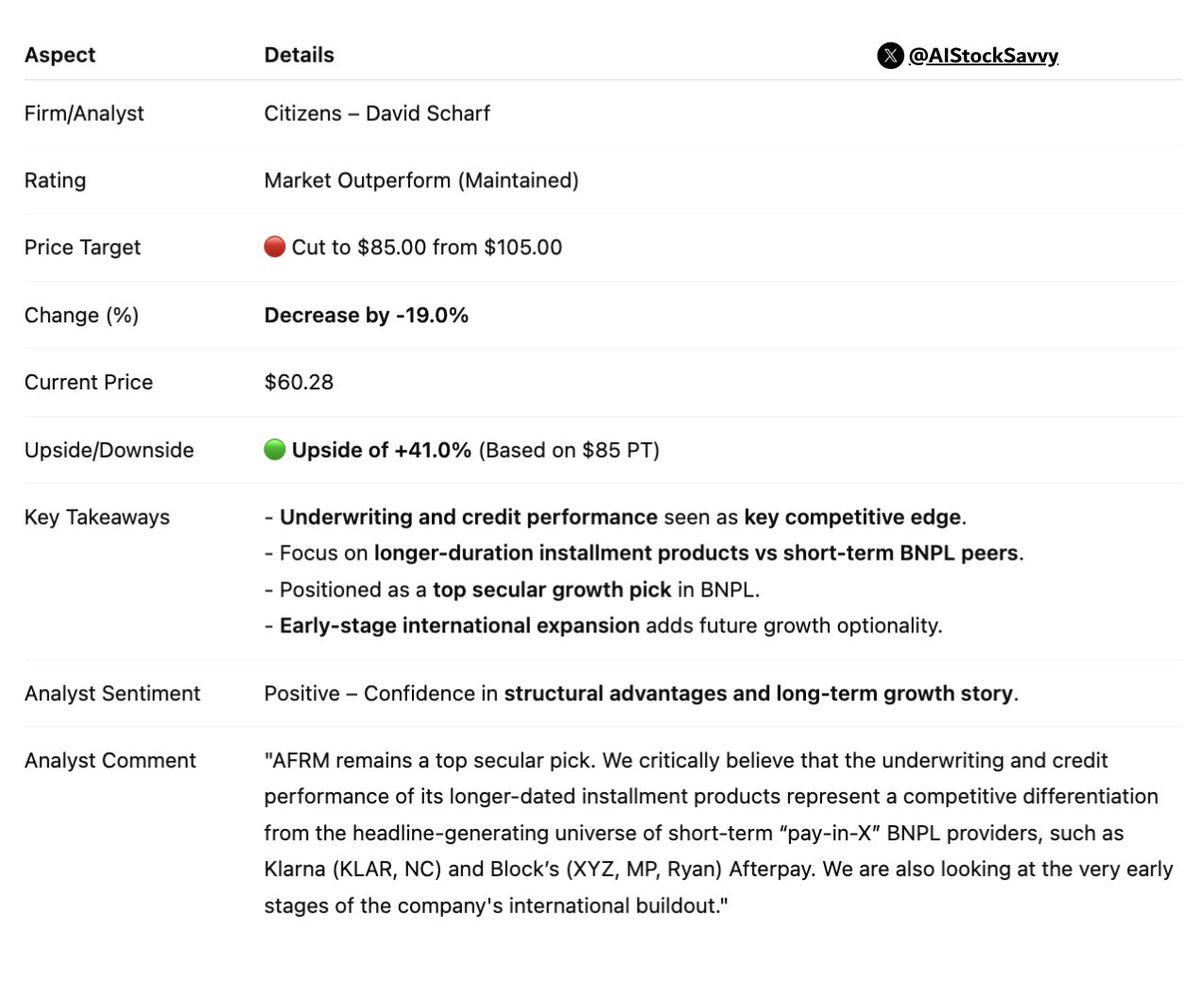Viewport: 1200px width, 985px height.
Task: Click Market Outperform (Maintained) value
Action: (x=421, y=180)
